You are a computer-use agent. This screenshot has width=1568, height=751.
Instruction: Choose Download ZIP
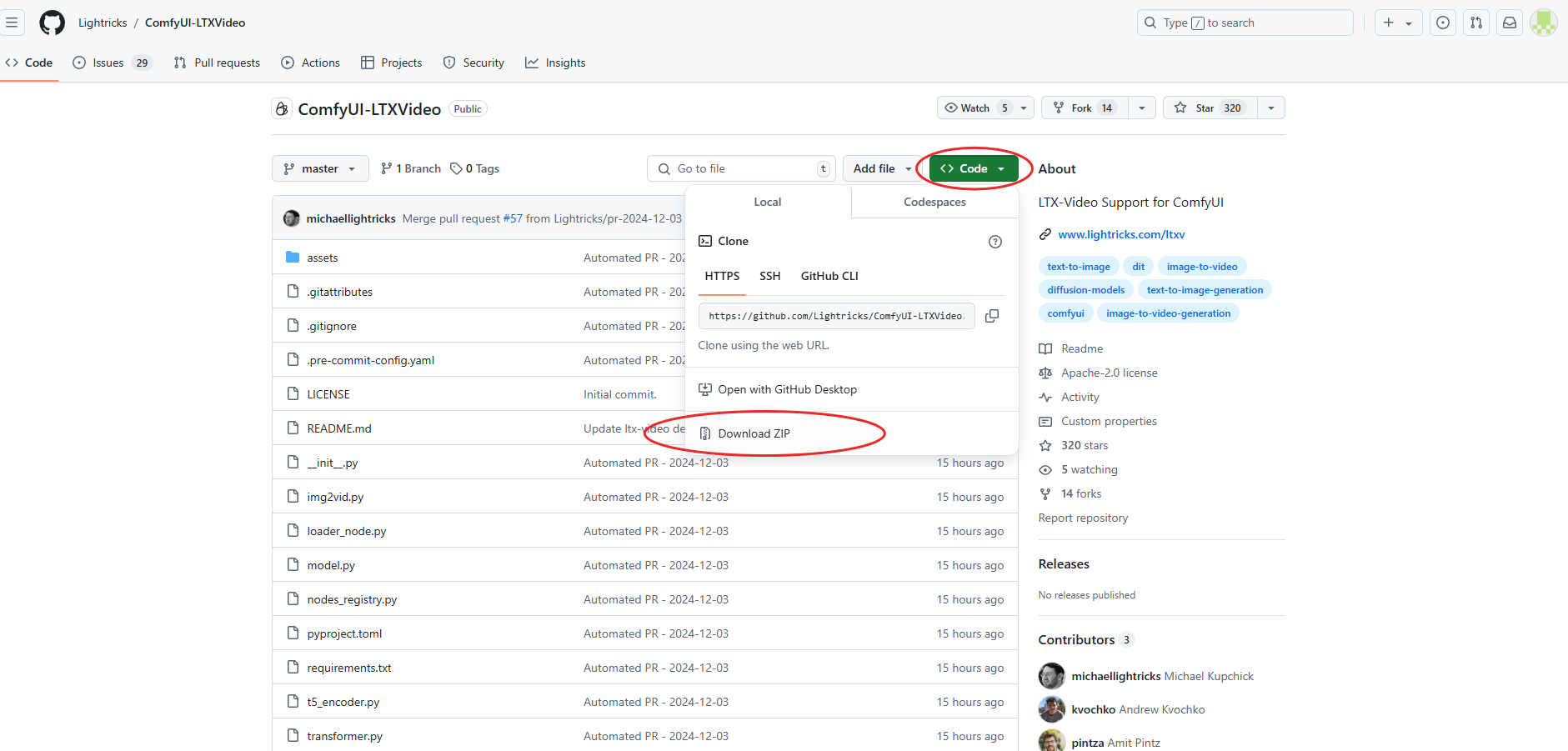click(x=744, y=433)
